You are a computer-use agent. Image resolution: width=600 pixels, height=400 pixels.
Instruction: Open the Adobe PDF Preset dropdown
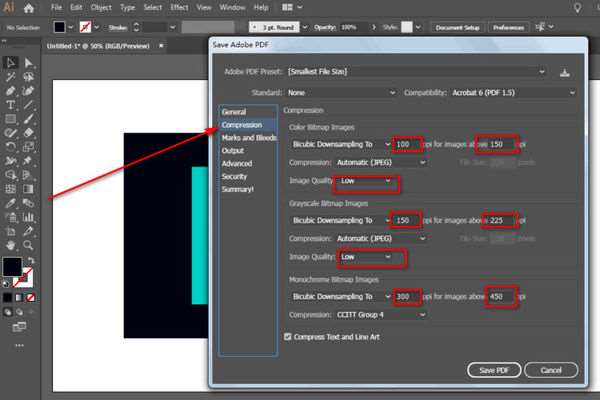tap(416, 72)
